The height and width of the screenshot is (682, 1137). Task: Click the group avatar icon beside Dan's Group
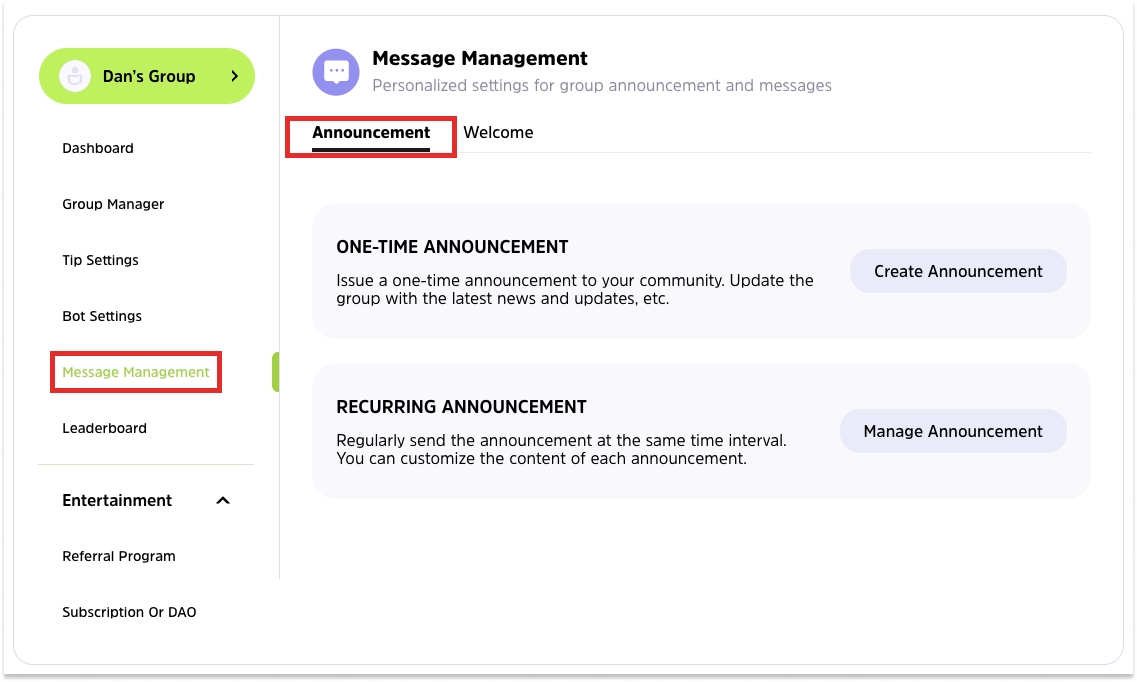[x=75, y=76]
